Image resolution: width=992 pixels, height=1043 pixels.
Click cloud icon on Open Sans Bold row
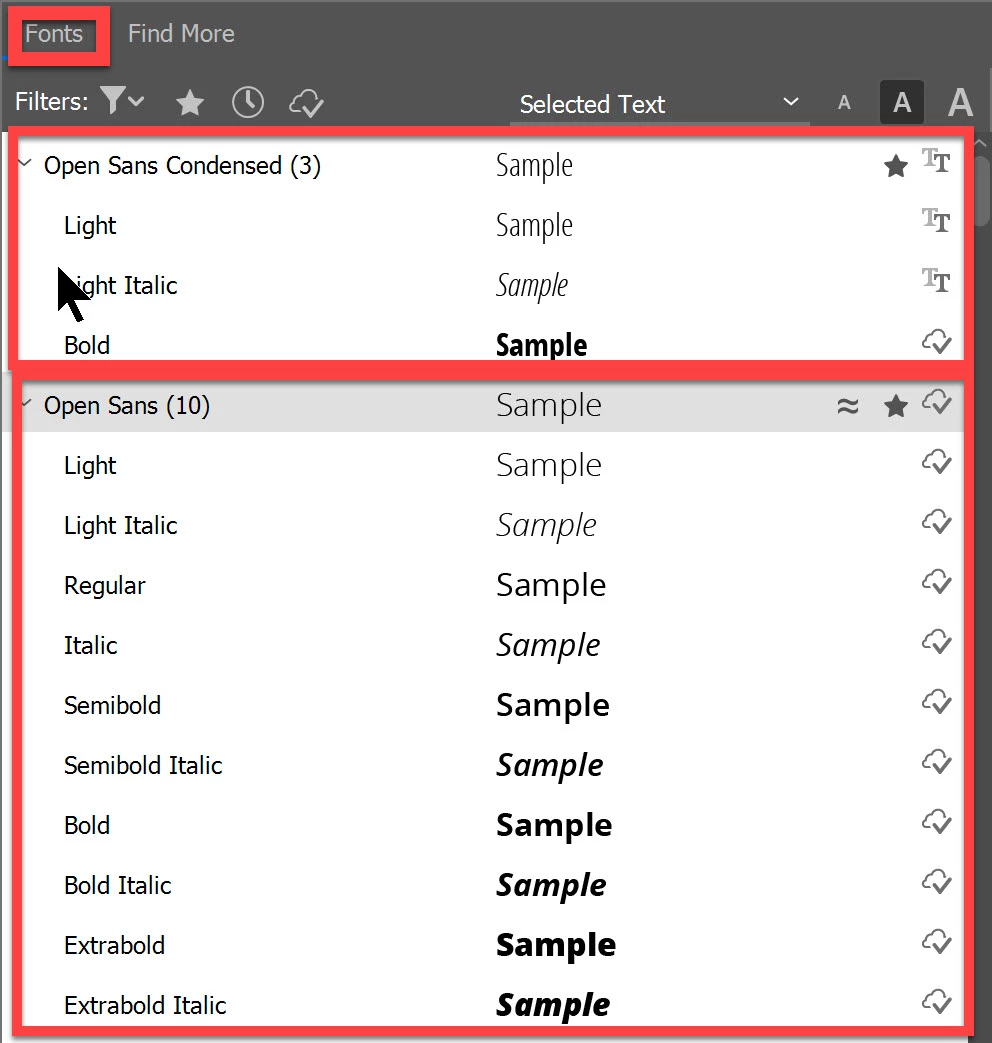click(937, 821)
